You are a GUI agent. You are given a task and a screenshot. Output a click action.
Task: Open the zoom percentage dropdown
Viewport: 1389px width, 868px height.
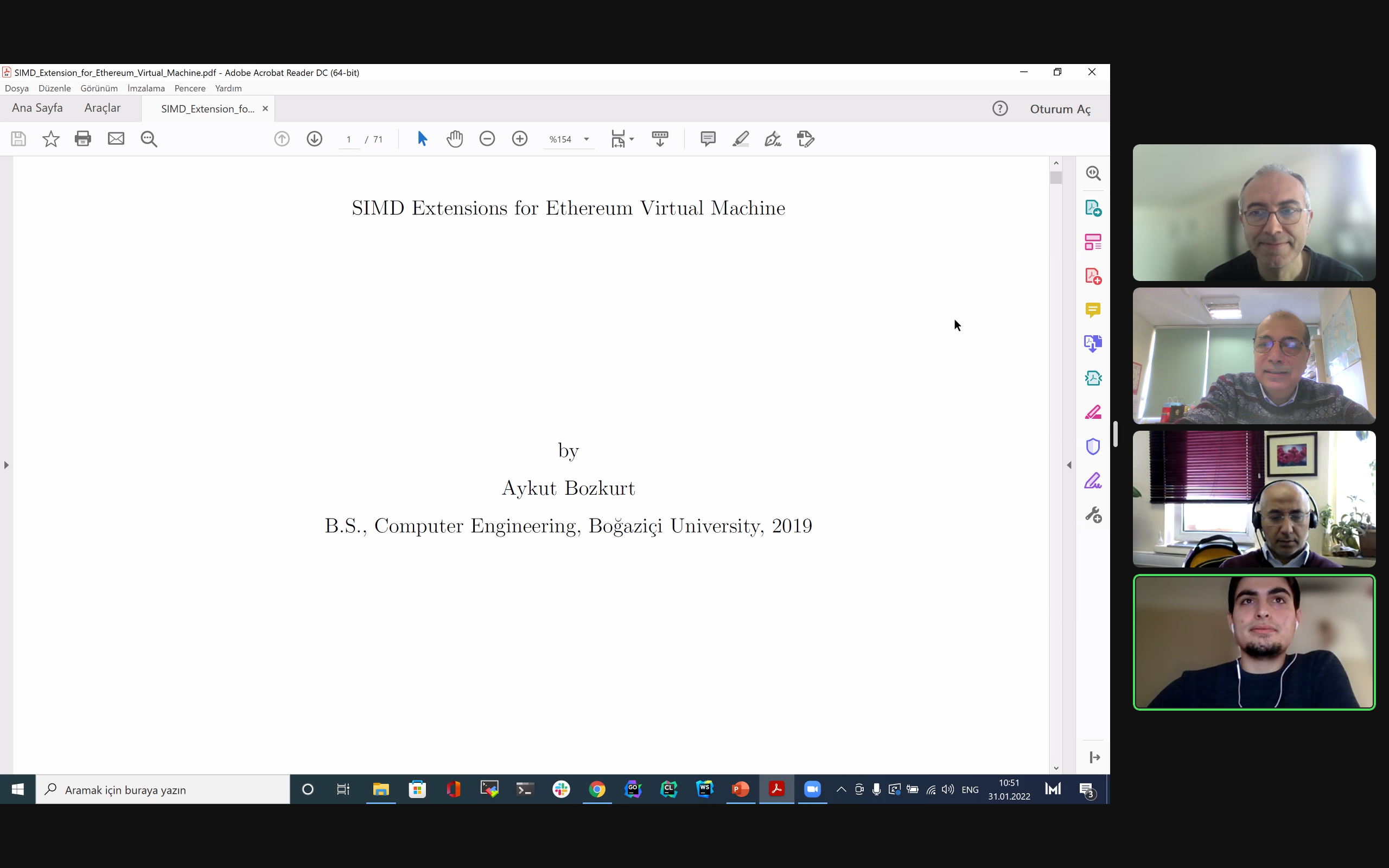click(586, 139)
